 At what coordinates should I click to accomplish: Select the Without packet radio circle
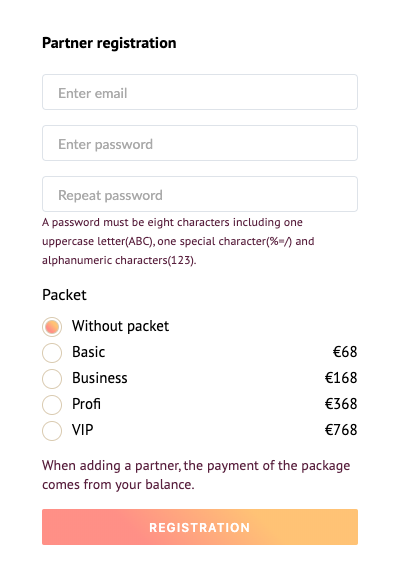pos(52,327)
